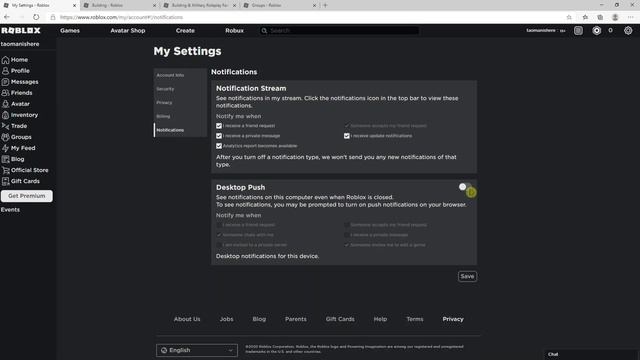
Task: Uncheck 'I receive a private message' in Notification Stream
Action: pyautogui.click(x=219, y=136)
